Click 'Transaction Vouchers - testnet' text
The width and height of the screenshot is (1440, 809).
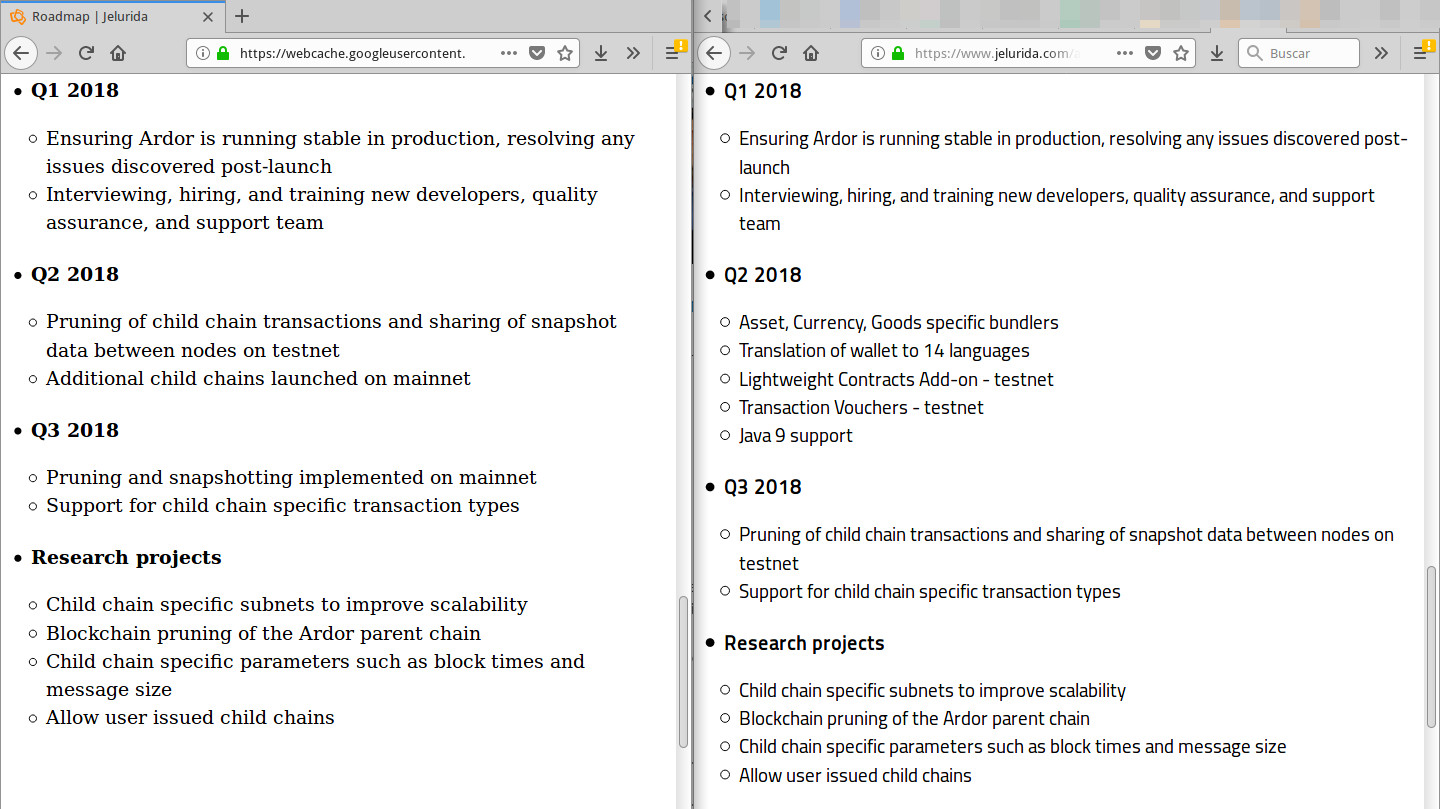tap(861, 407)
